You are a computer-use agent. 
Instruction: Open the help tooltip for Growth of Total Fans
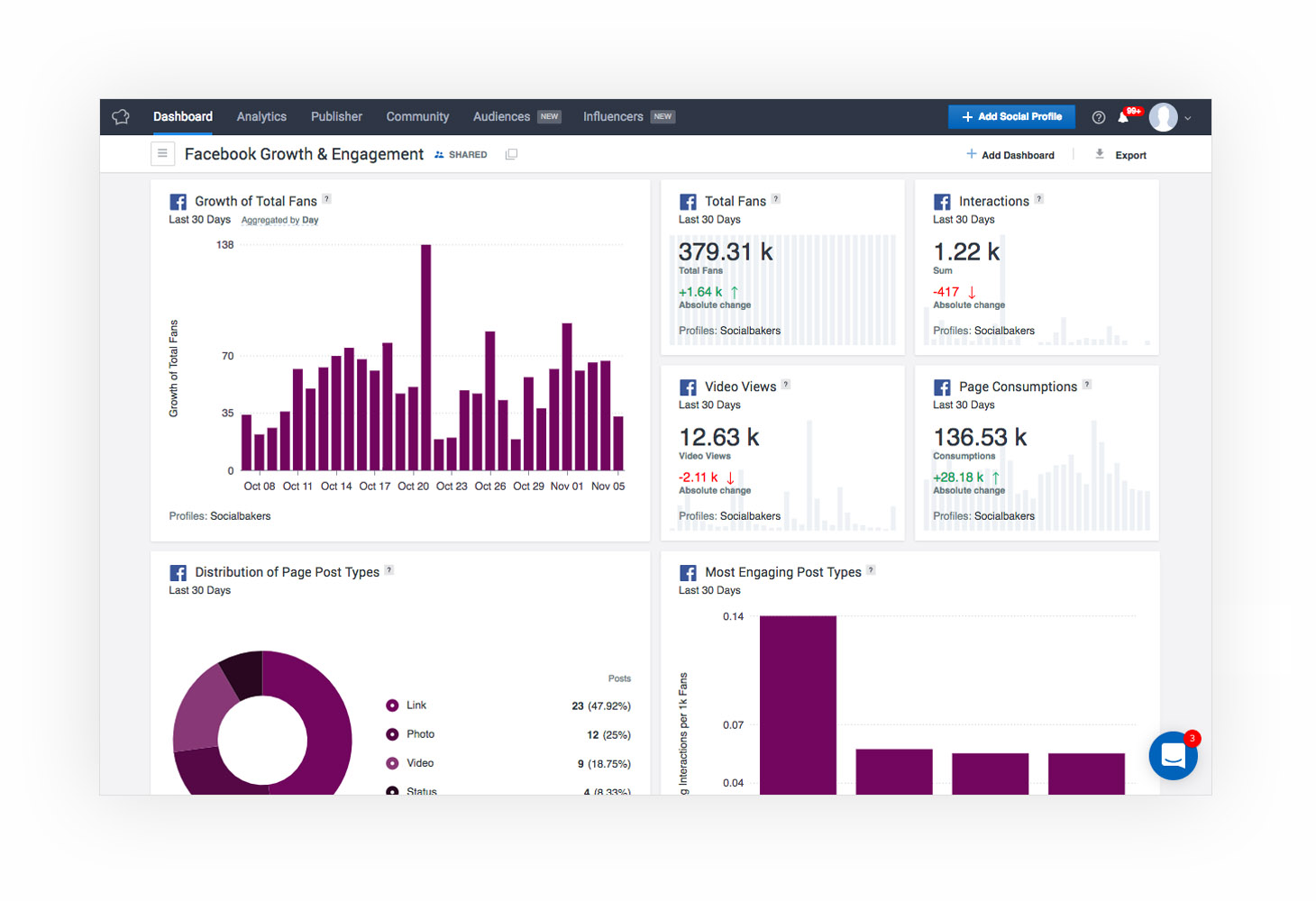[326, 199]
